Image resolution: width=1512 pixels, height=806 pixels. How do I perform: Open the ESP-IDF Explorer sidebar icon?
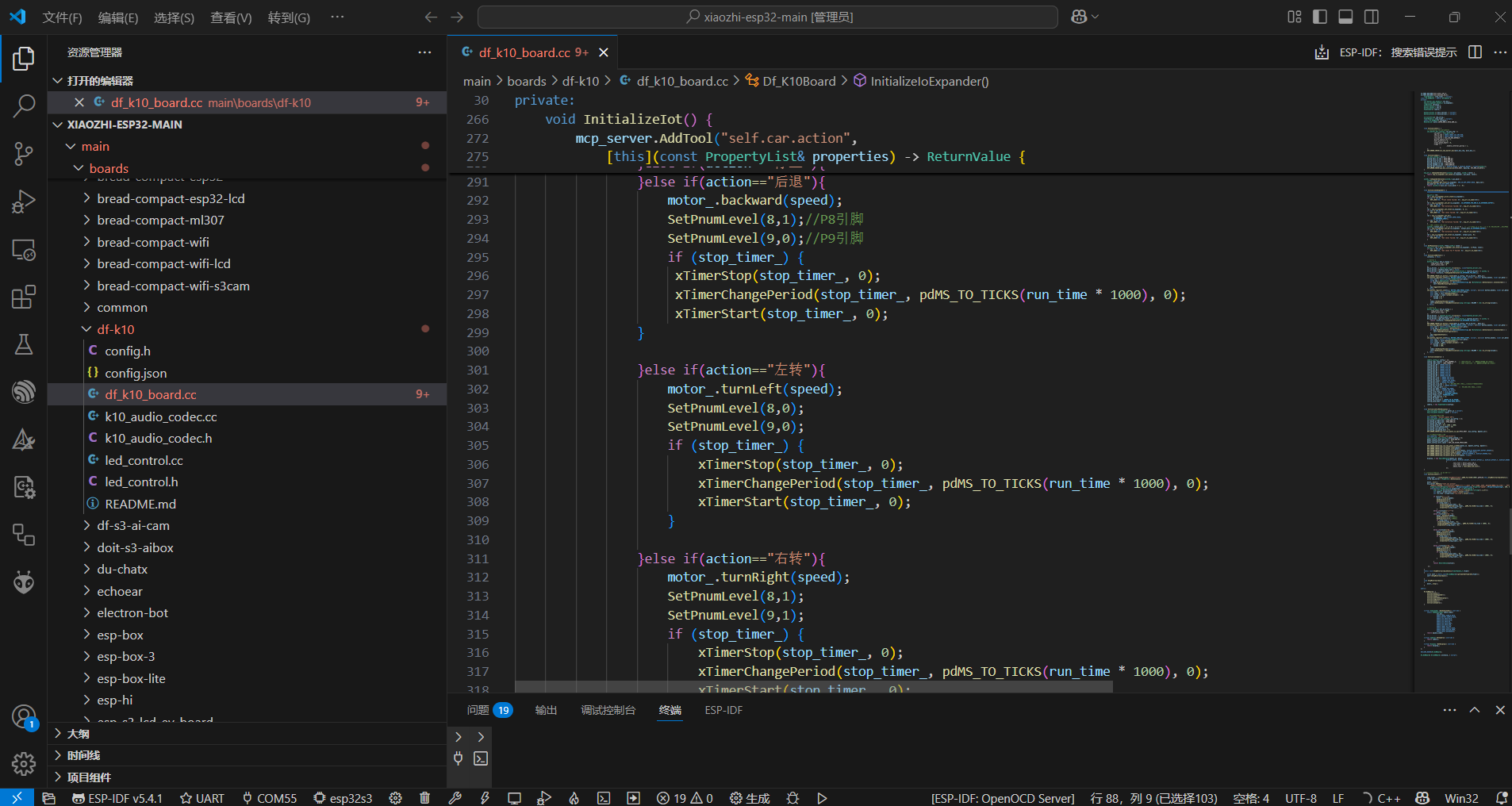click(x=24, y=391)
